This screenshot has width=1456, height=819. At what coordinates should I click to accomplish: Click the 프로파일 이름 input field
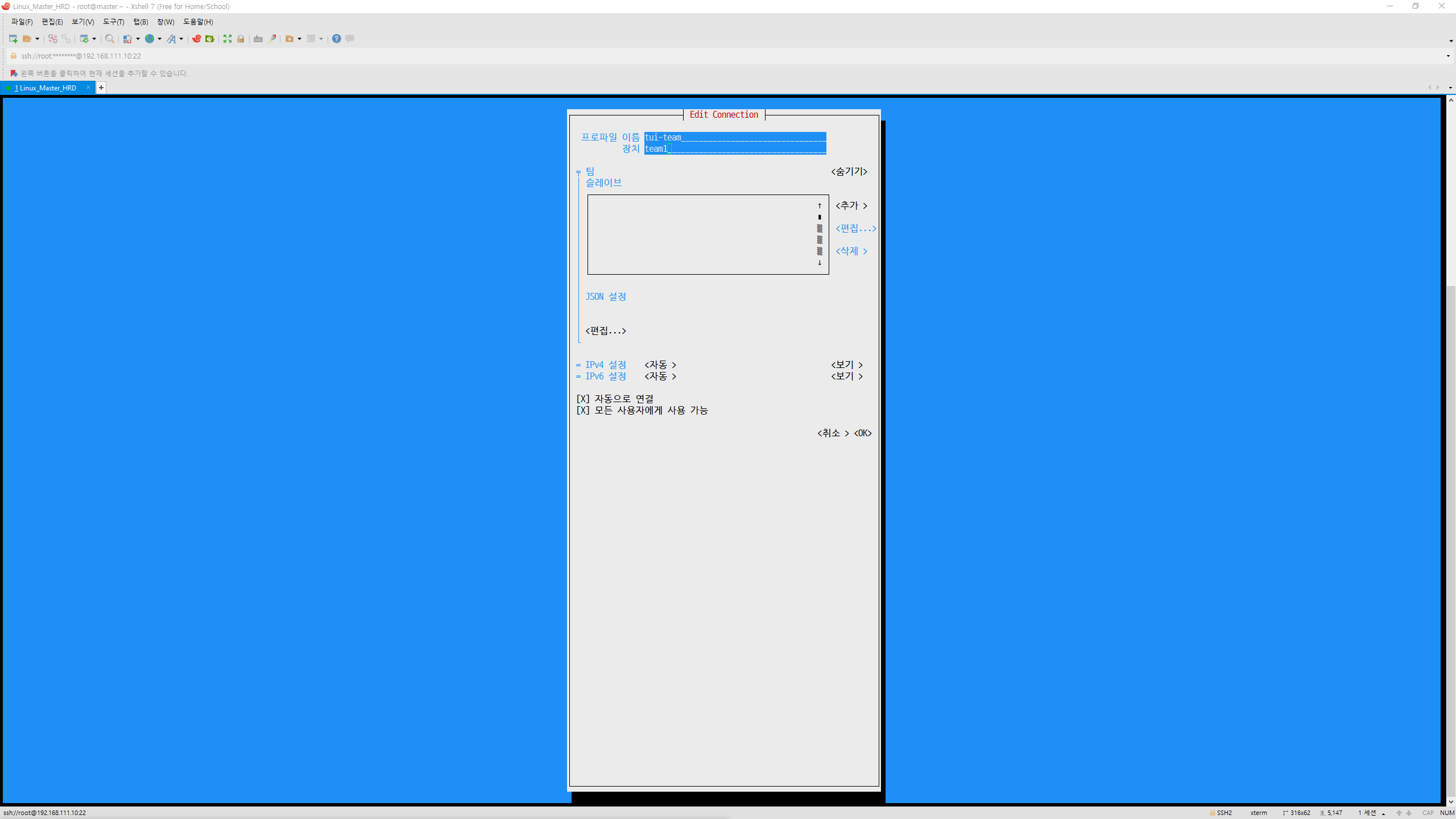click(735, 137)
